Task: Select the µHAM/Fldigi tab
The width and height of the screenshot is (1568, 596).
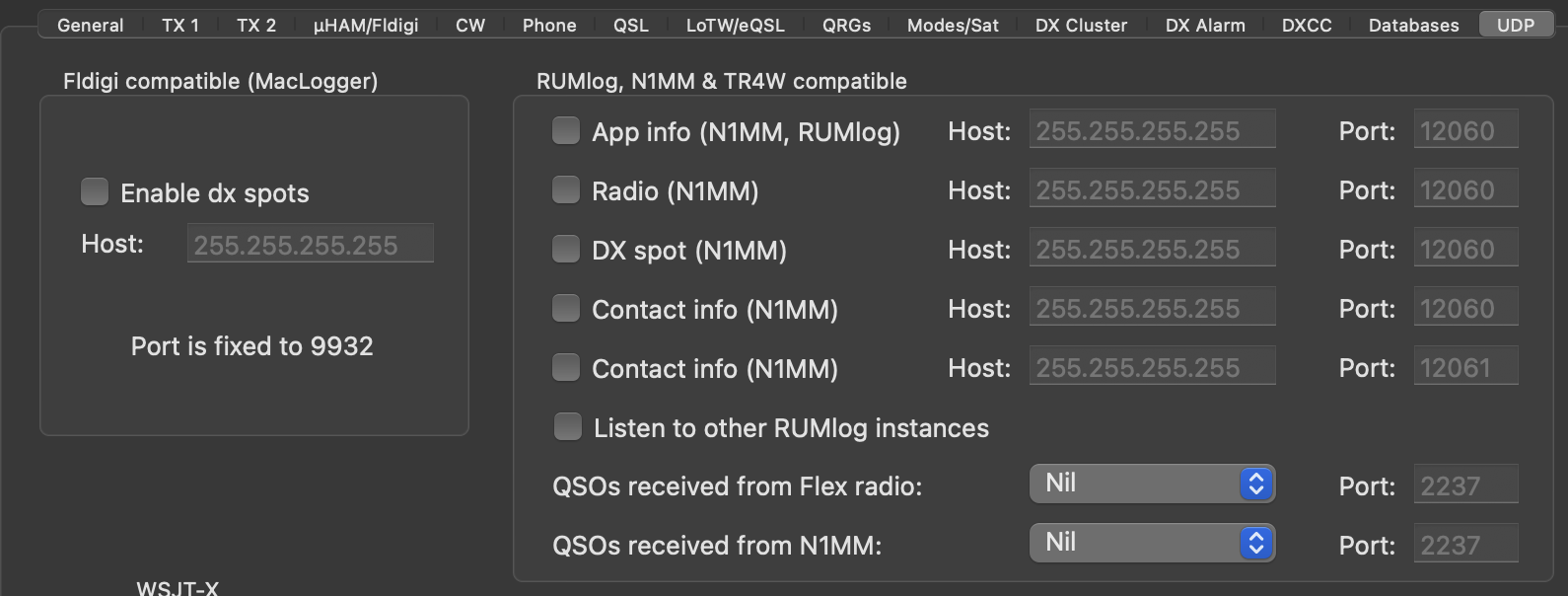Action: click(x=366, y=25)
